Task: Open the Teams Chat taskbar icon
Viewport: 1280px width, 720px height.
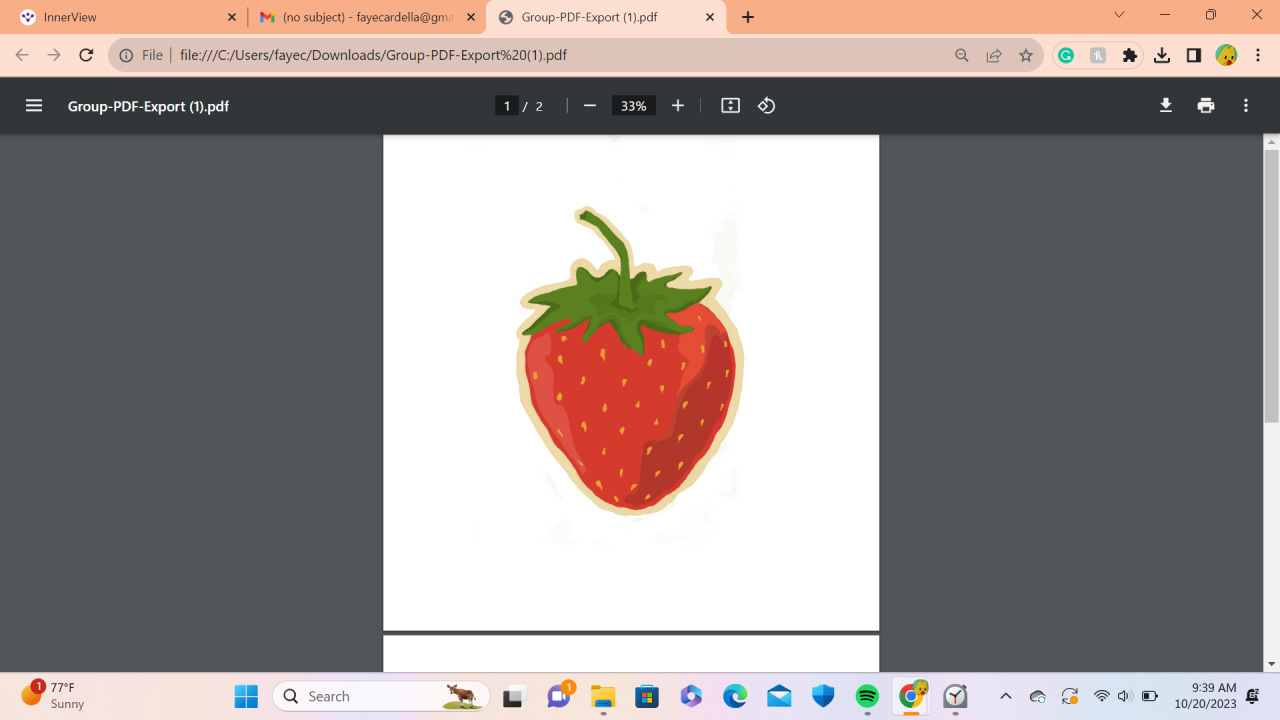Action: (x=559, y=696)
